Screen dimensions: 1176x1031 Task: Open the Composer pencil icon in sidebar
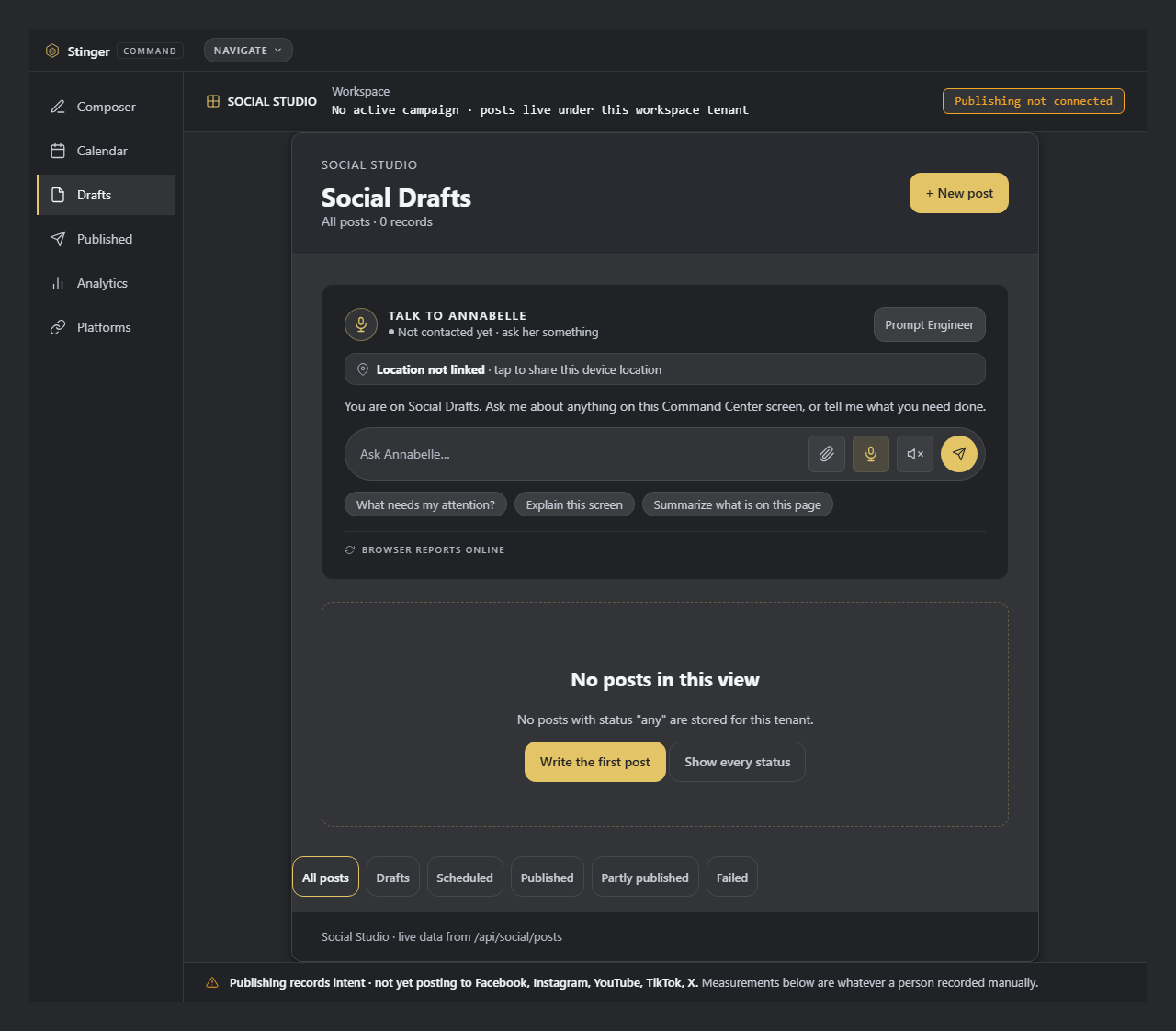(x=58, y=107)
